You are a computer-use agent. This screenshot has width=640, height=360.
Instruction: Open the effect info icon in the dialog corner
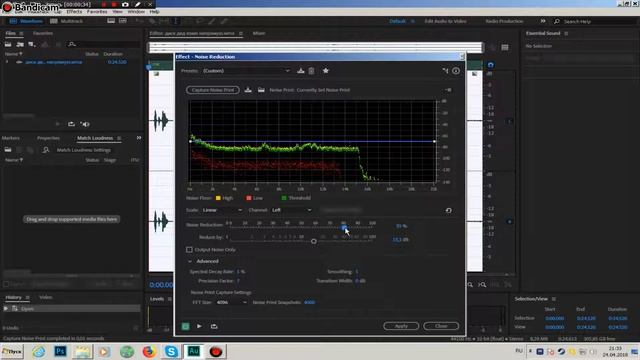coord(456,71)
